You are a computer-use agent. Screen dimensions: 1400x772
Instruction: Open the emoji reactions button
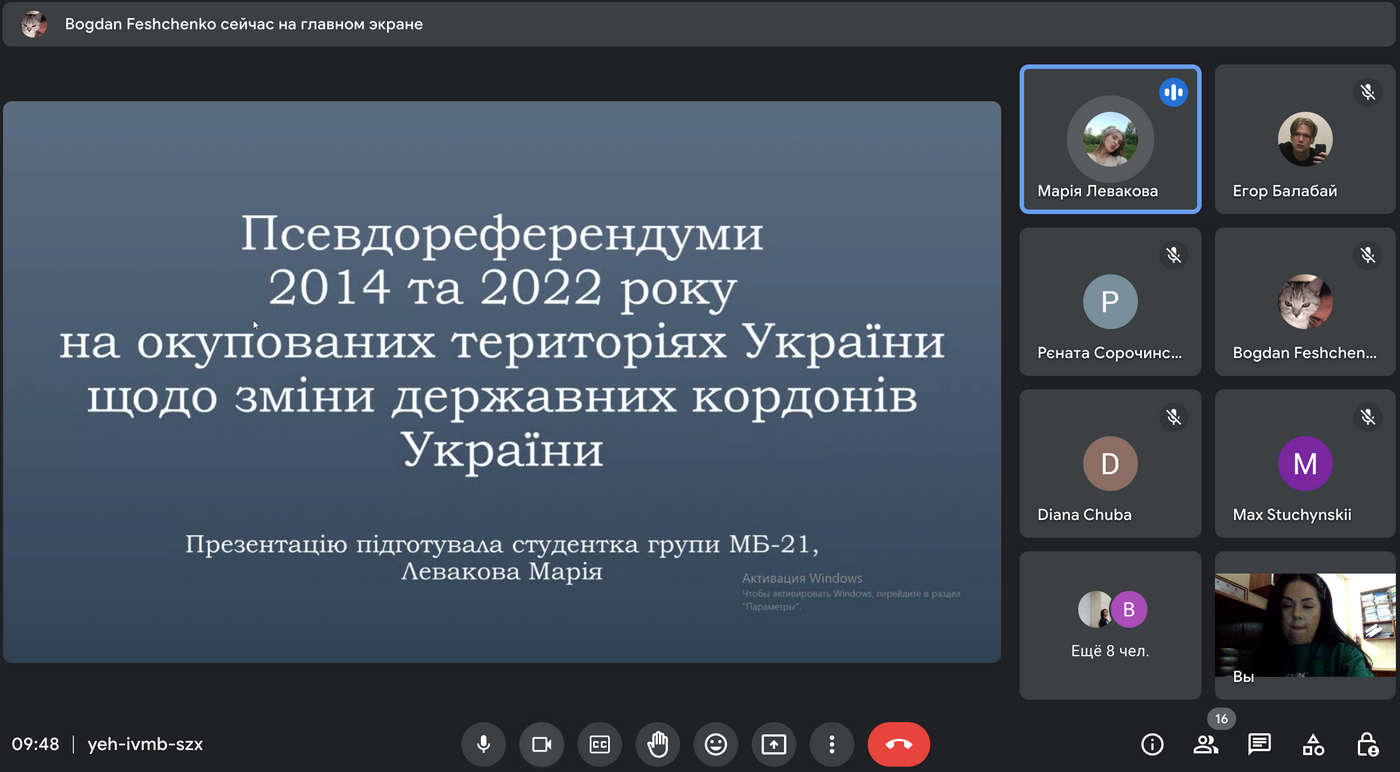[x=715, y=744]
